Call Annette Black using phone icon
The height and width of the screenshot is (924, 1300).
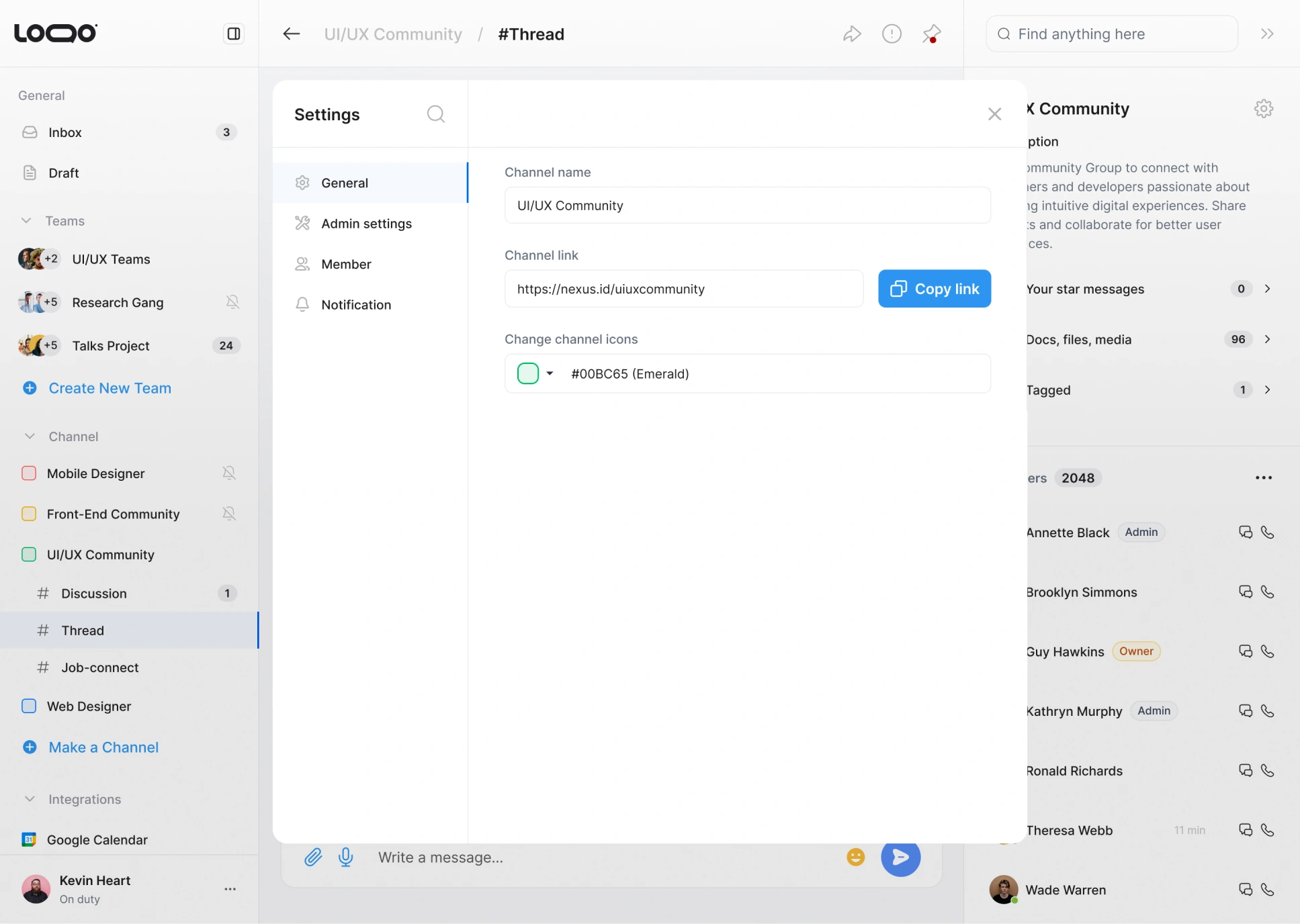(1267, 533)
